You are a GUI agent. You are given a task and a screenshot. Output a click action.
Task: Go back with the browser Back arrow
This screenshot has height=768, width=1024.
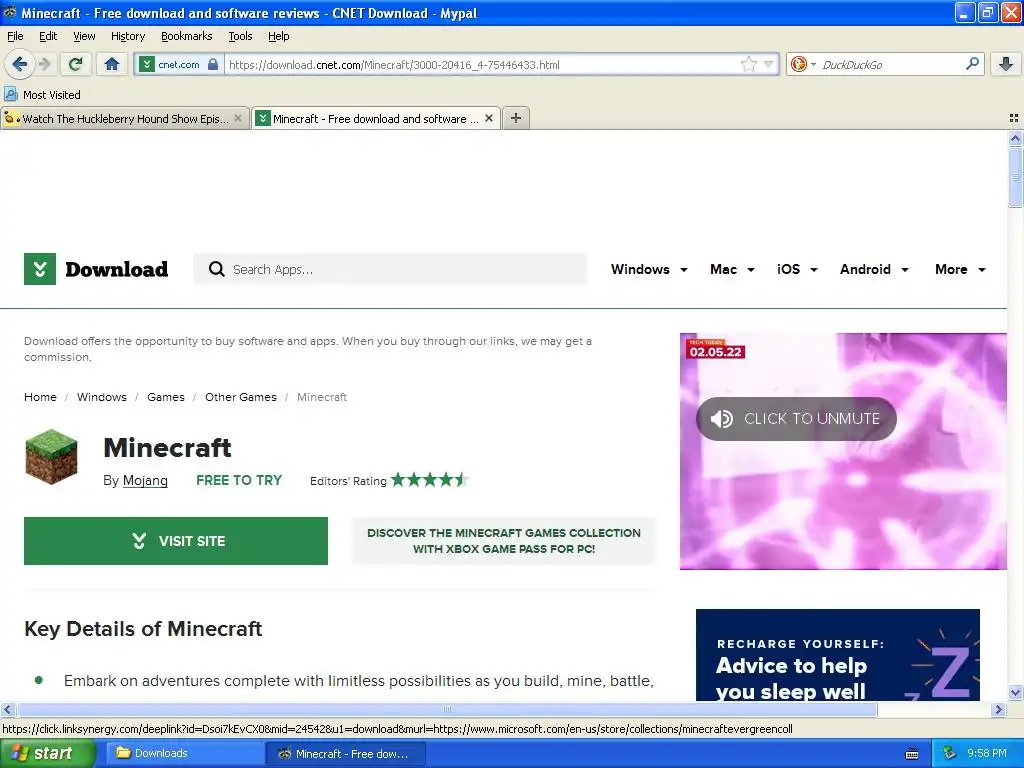[20, 64]
